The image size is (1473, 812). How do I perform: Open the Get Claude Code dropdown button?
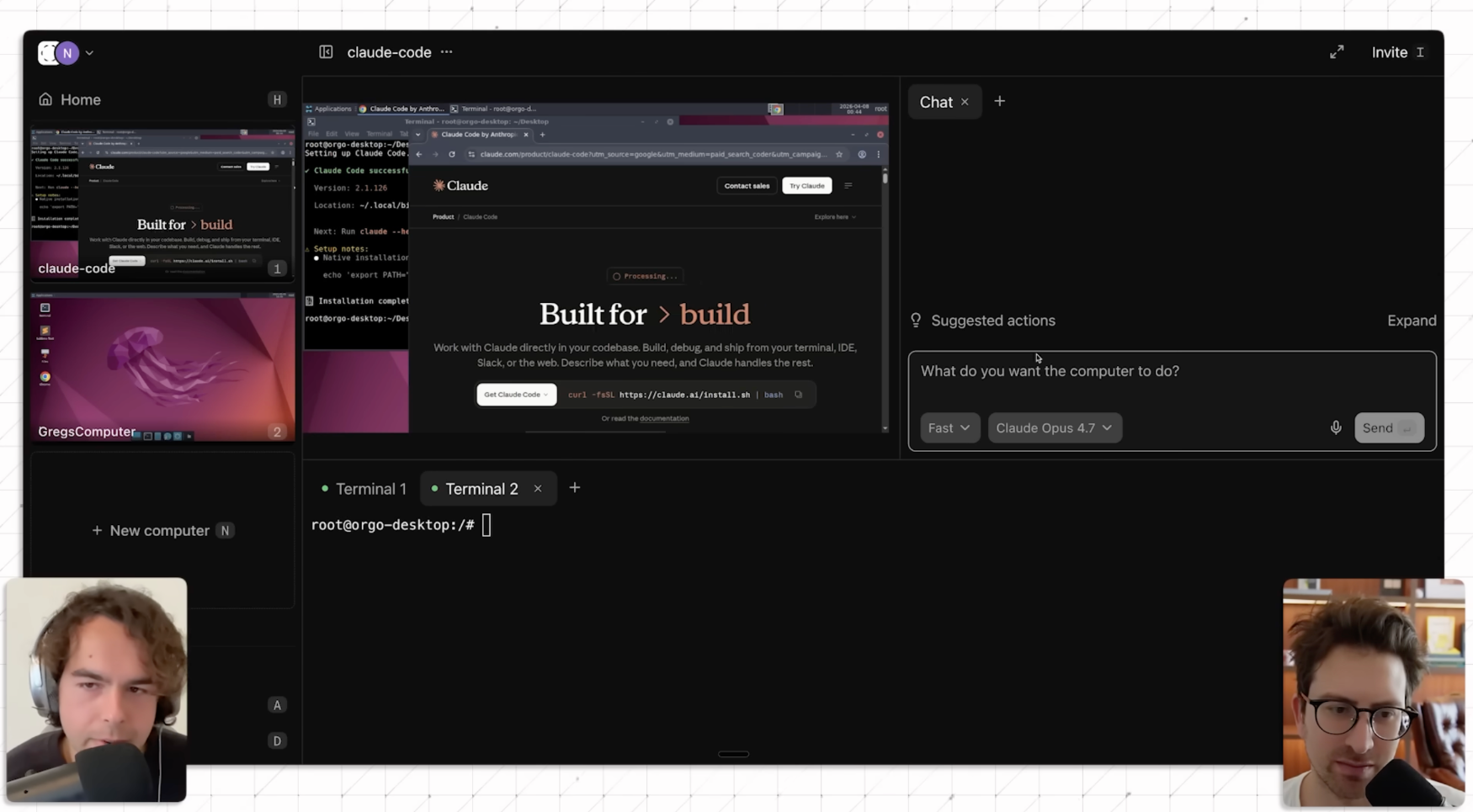[516, 395]
